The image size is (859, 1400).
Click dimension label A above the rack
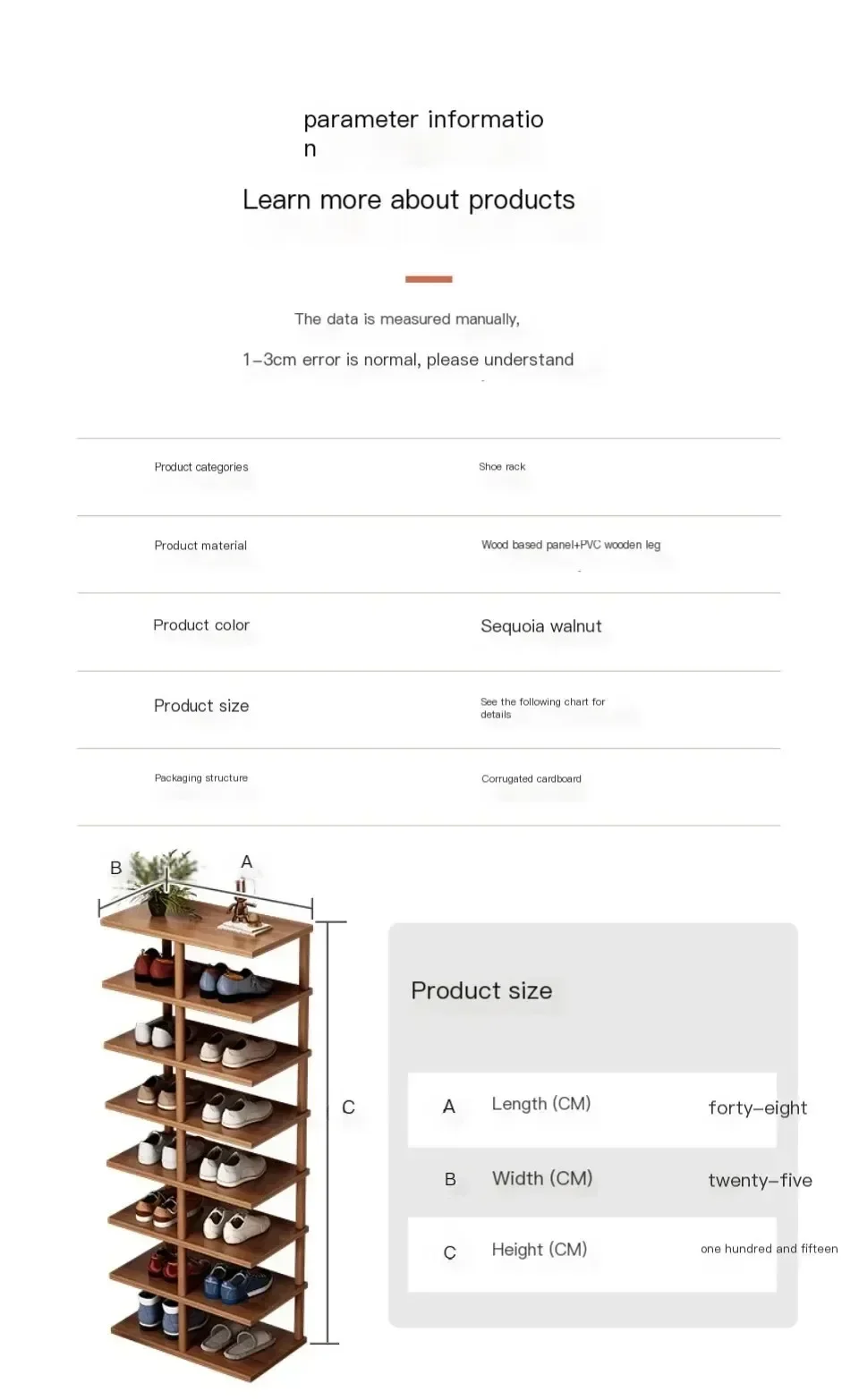(247, 861)
